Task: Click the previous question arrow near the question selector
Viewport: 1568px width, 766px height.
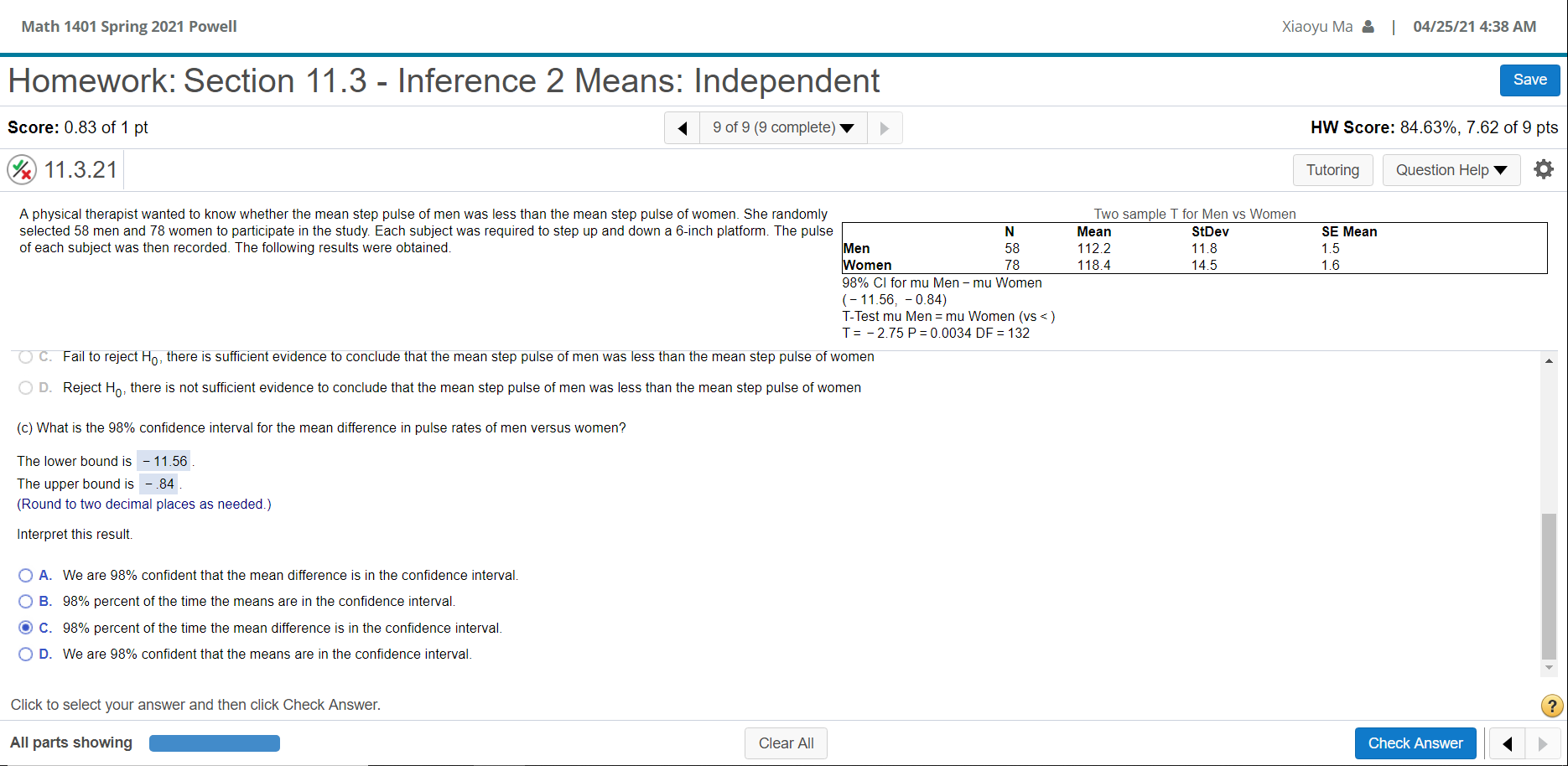Action: [682, 127]
